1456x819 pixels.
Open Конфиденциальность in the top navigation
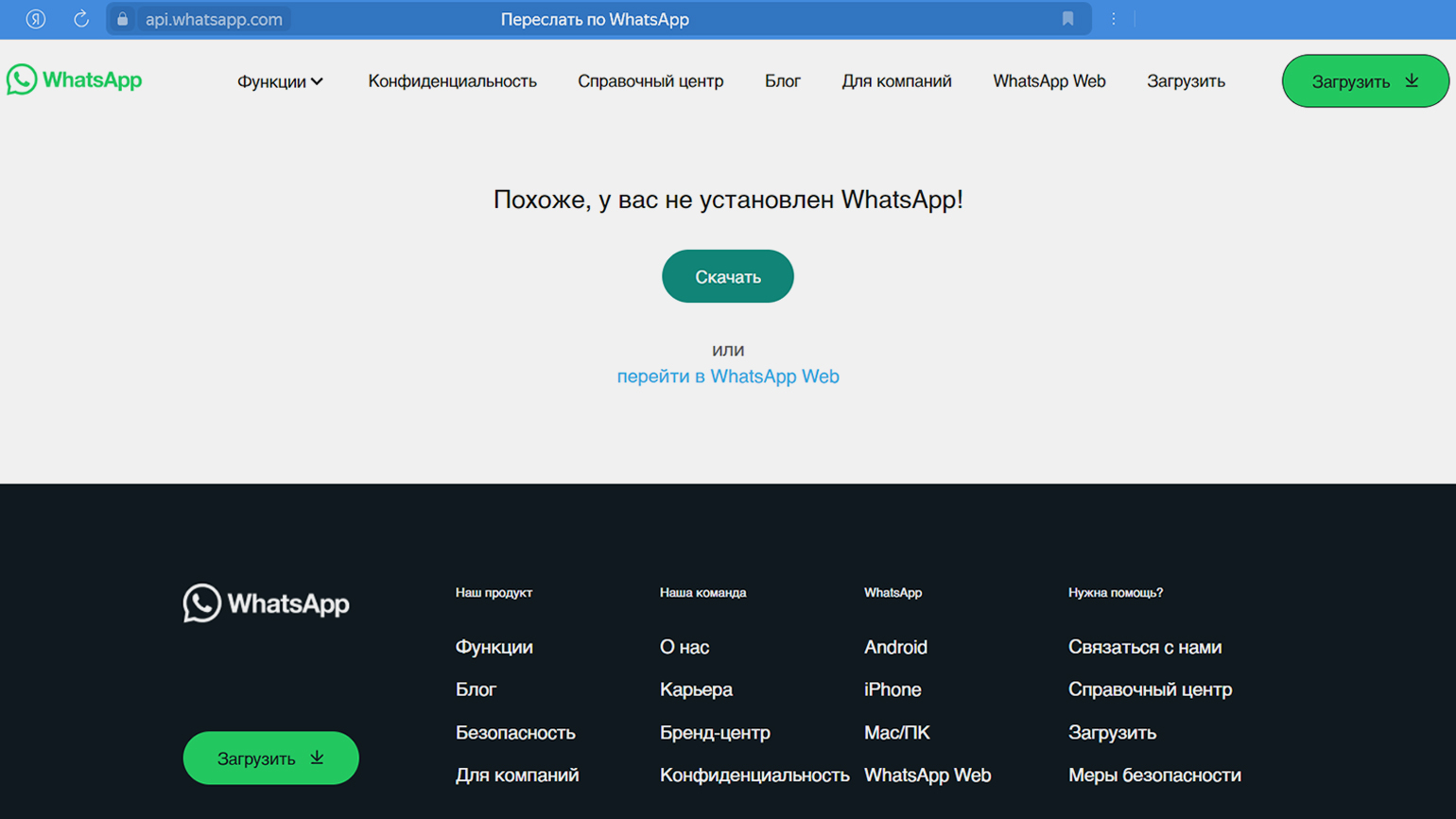pyautogui.click(x=452, y=81)
